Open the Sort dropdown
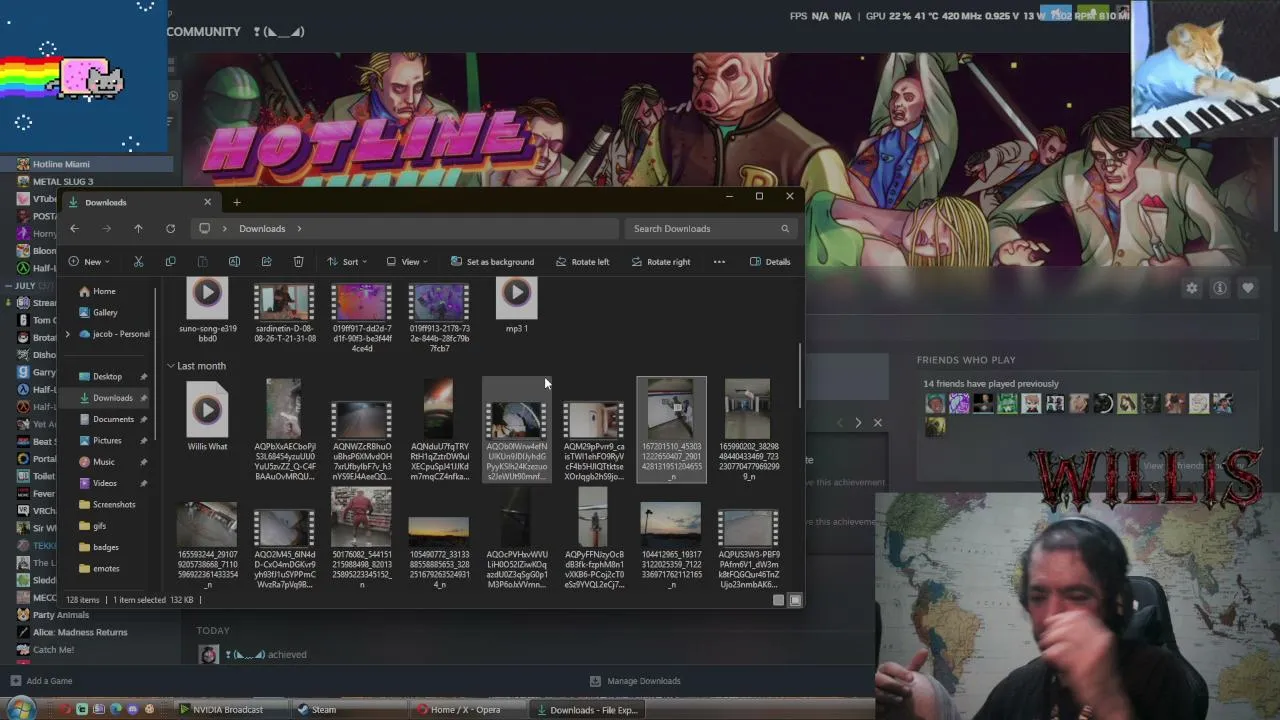 347,262
